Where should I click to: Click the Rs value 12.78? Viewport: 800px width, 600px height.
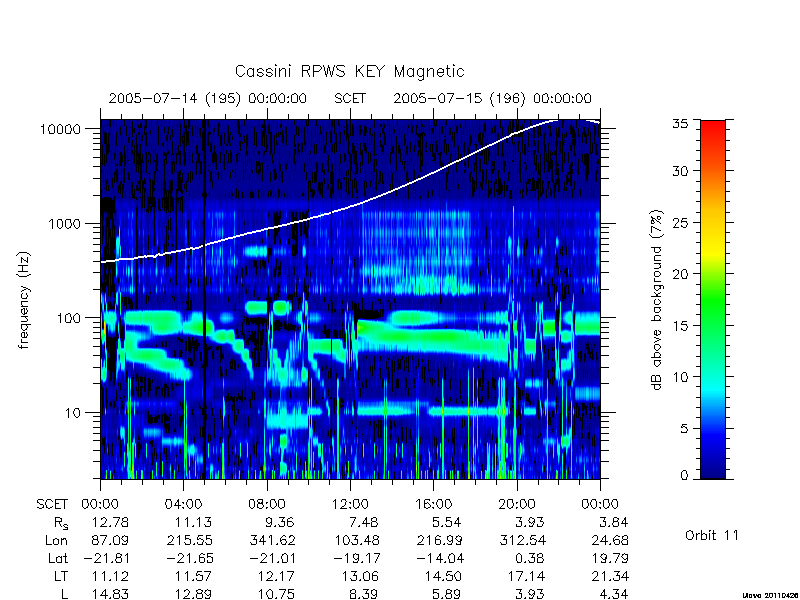click(x=110, y=522)
